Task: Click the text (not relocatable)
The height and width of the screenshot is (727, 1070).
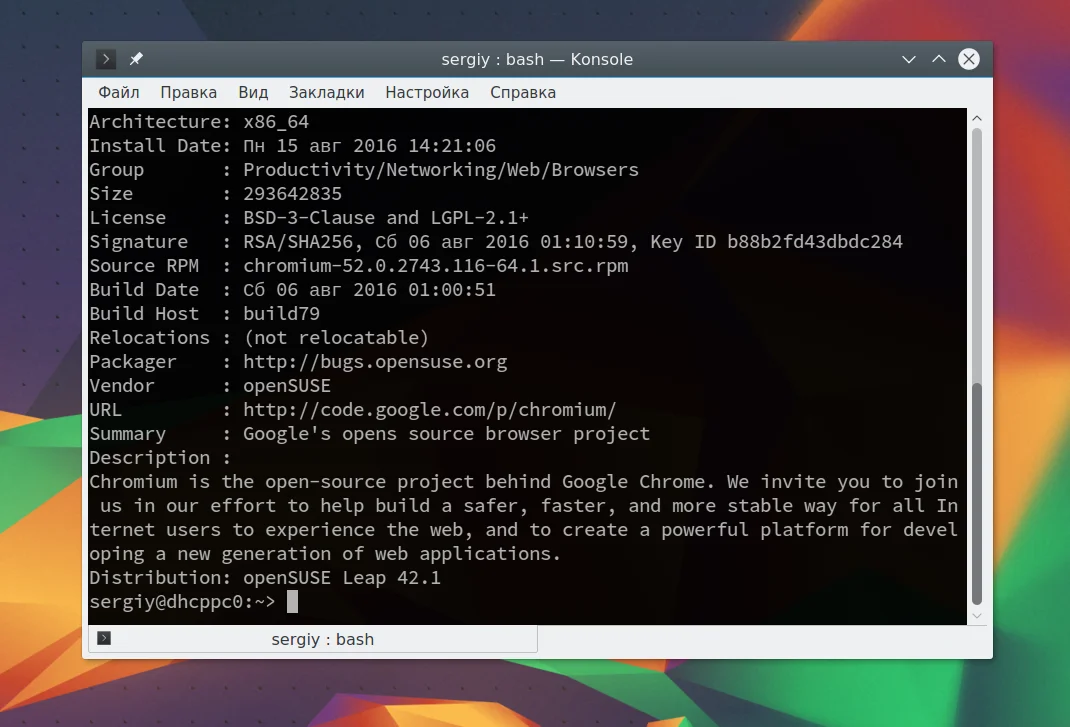Action: coord(336,338)
